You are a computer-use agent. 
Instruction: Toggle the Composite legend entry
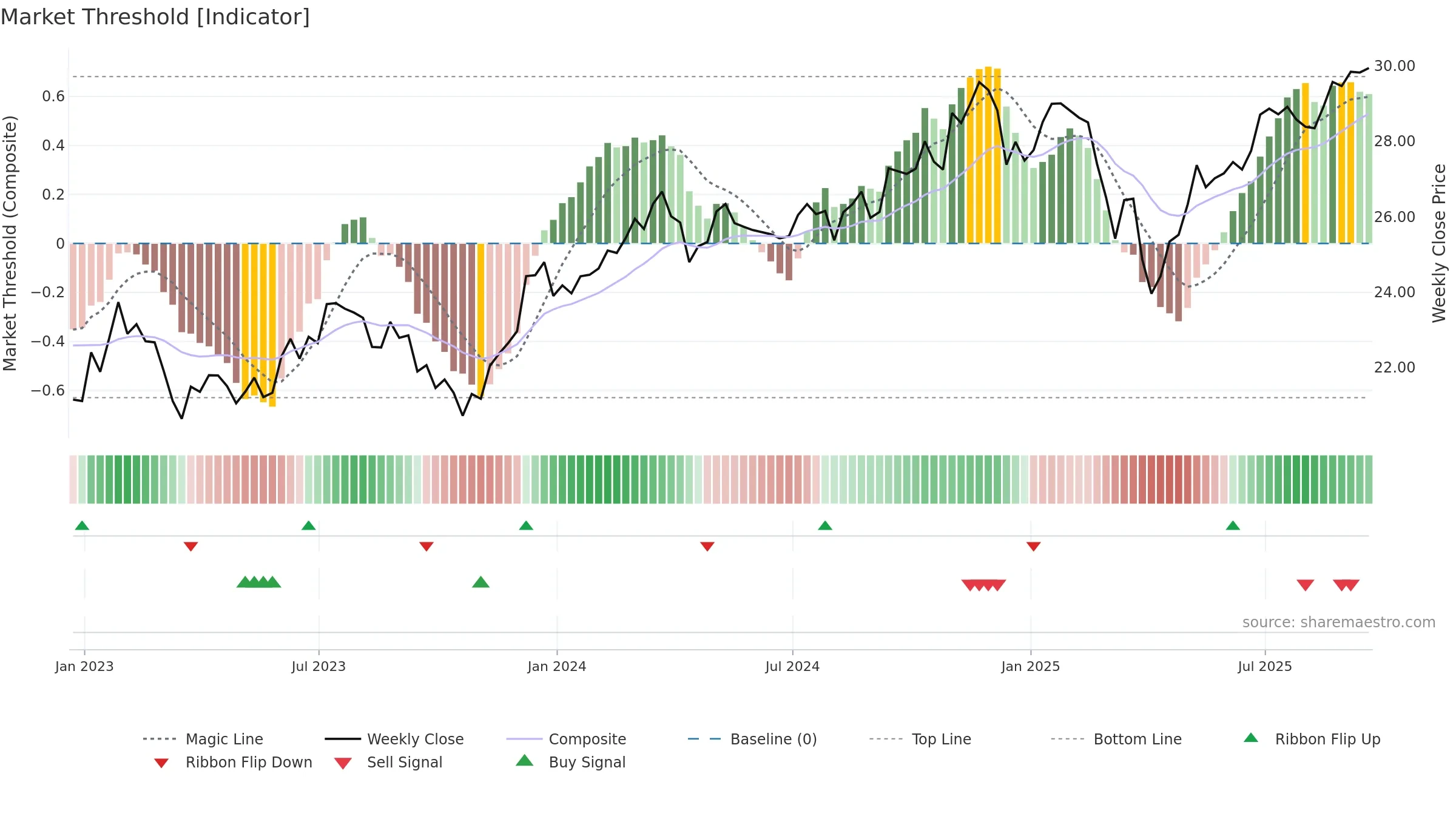click(566, 739)
